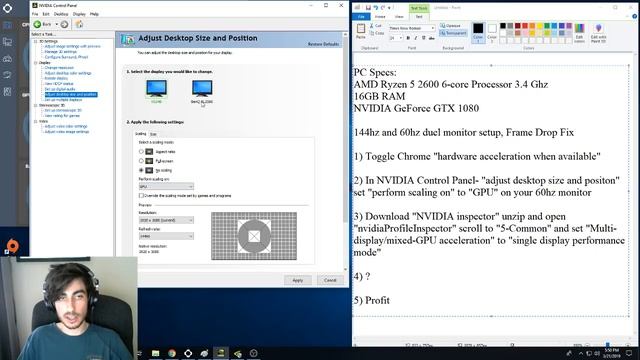
Task: Open the Back history dropdown arrow
Action: (x=57, y=24)
